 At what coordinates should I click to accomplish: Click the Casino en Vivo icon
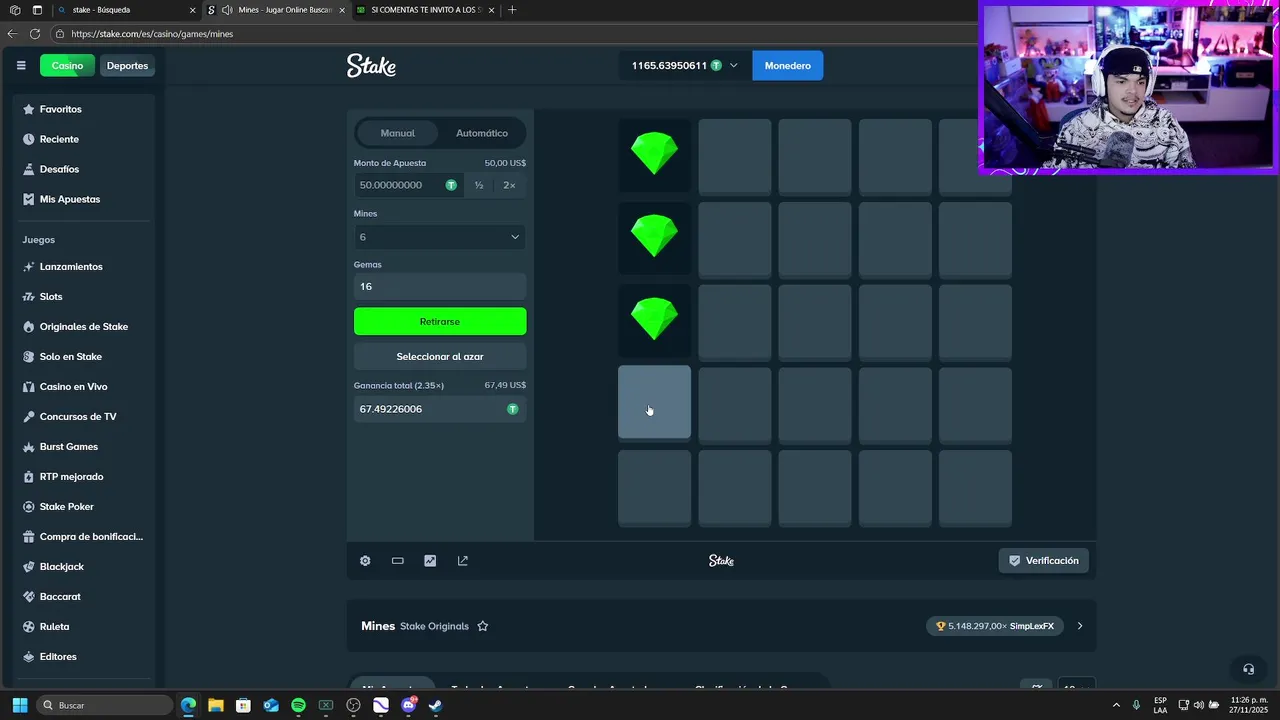[x=29, y=387]
